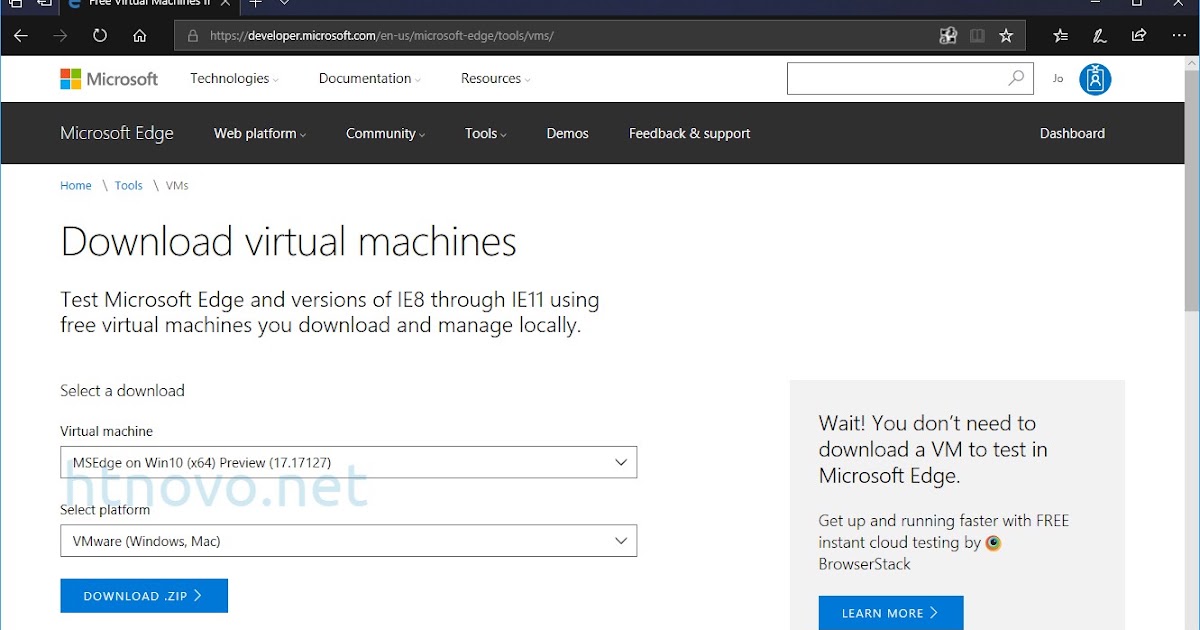Expand the Community menu
This screenshot has width=1200, height=630.
(386, 133)
